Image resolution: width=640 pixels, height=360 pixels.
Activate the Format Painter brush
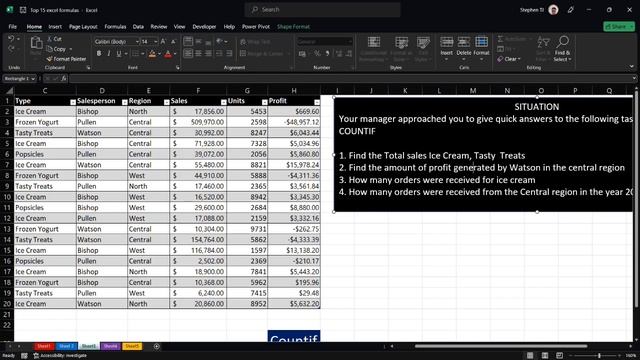pyautogui.click(x=66, y=59)
